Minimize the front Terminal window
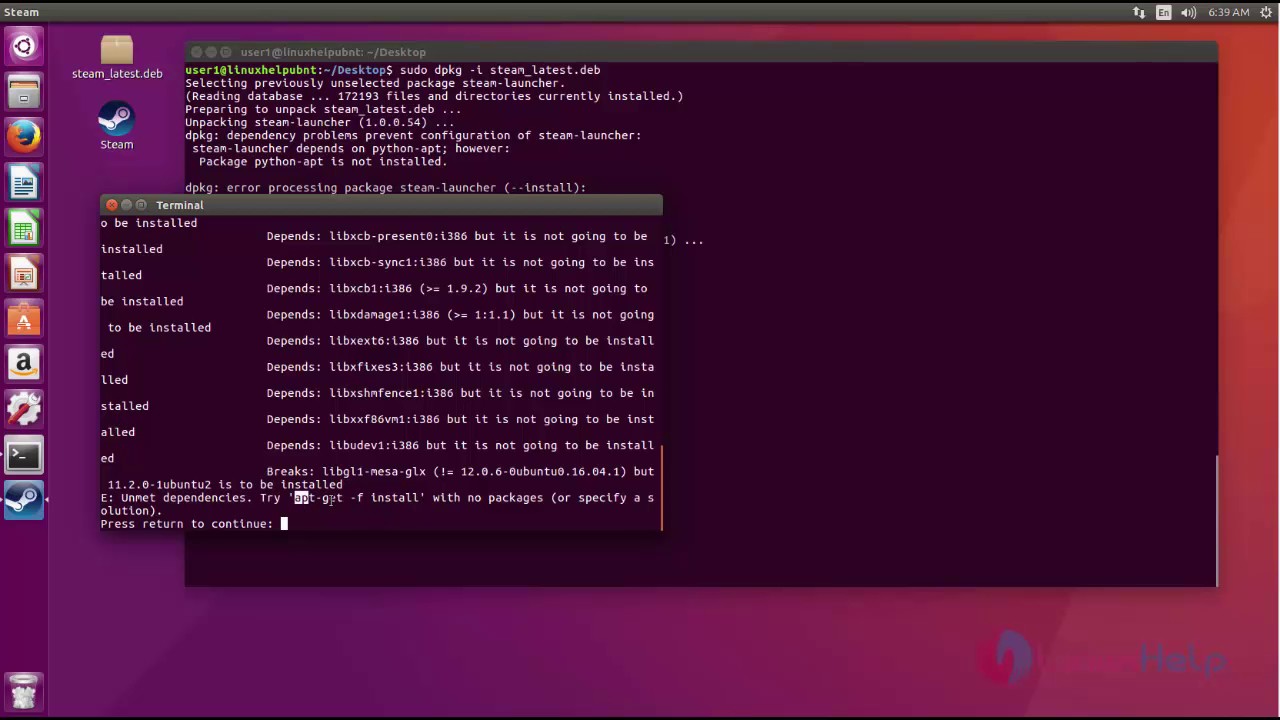The width and height of the screenshot is (1280, 720). click(127, 205)
